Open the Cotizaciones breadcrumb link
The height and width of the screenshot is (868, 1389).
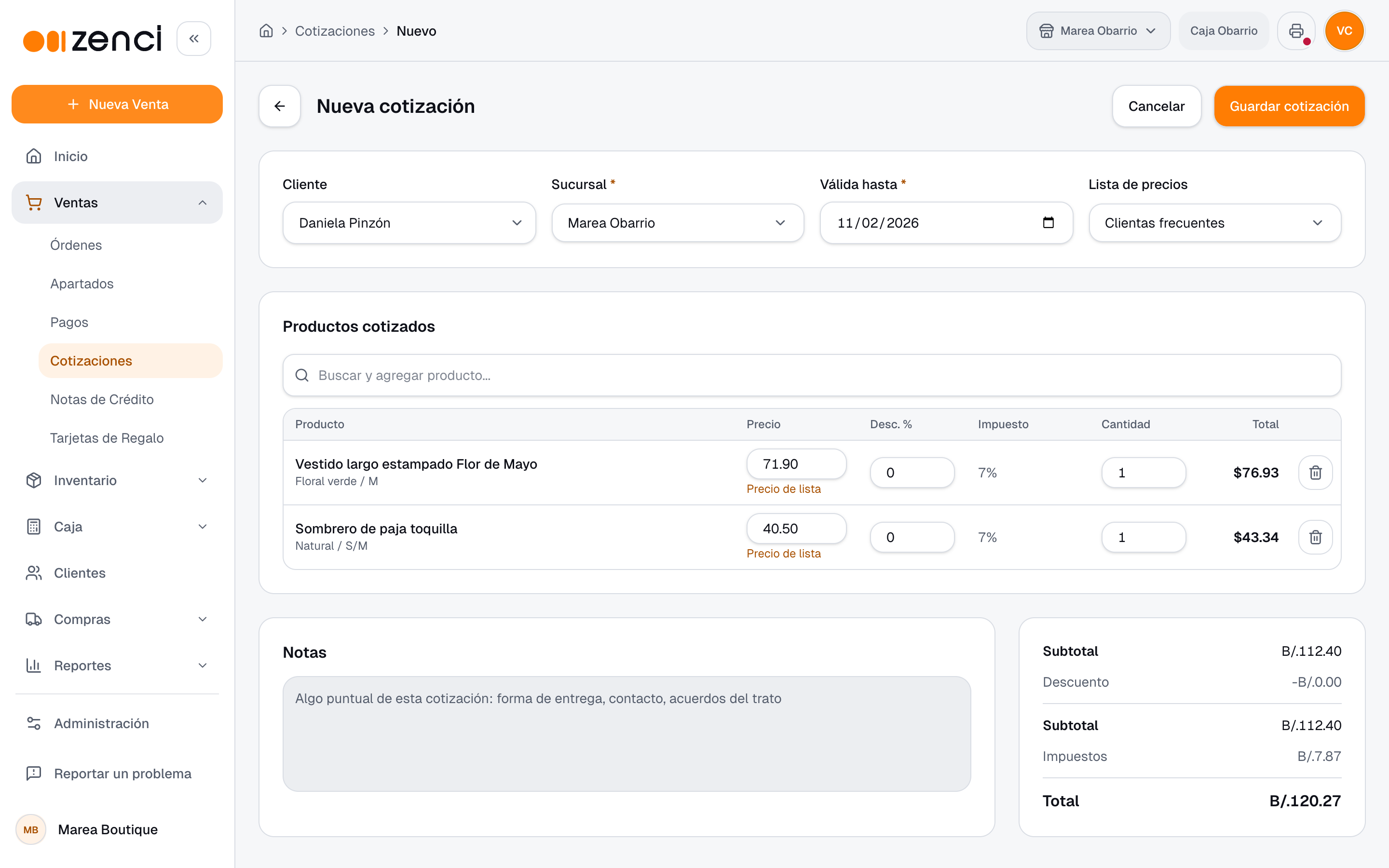coord(335,31)
